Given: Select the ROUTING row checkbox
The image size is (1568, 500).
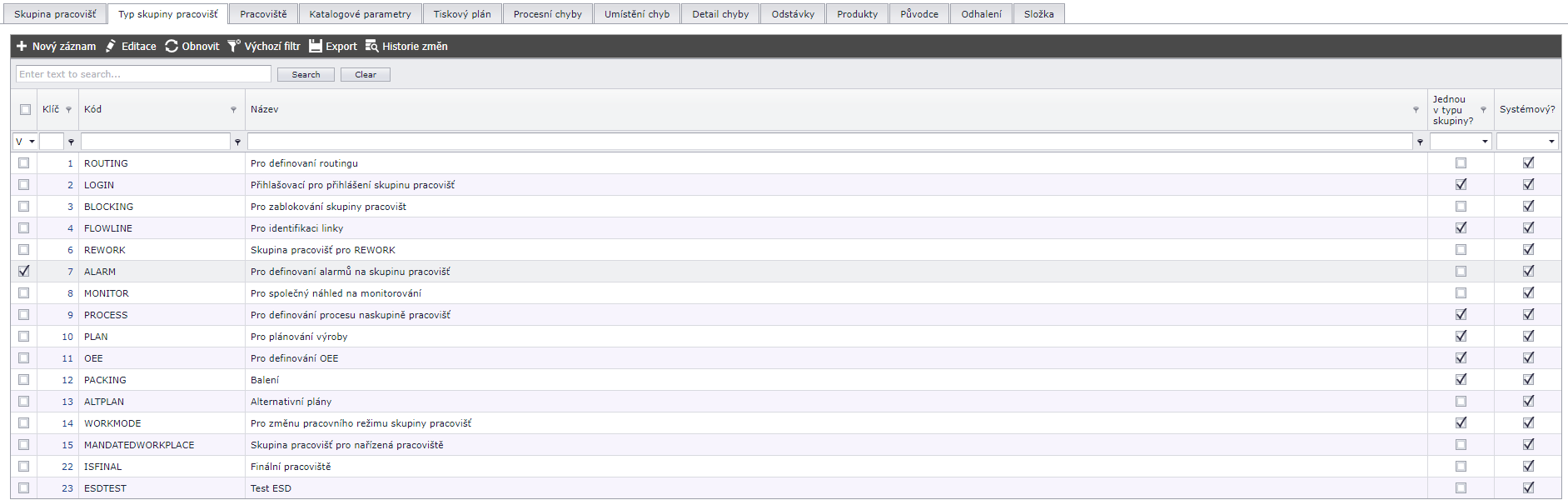Looking at the screenshot, I should tap(24, 163).
